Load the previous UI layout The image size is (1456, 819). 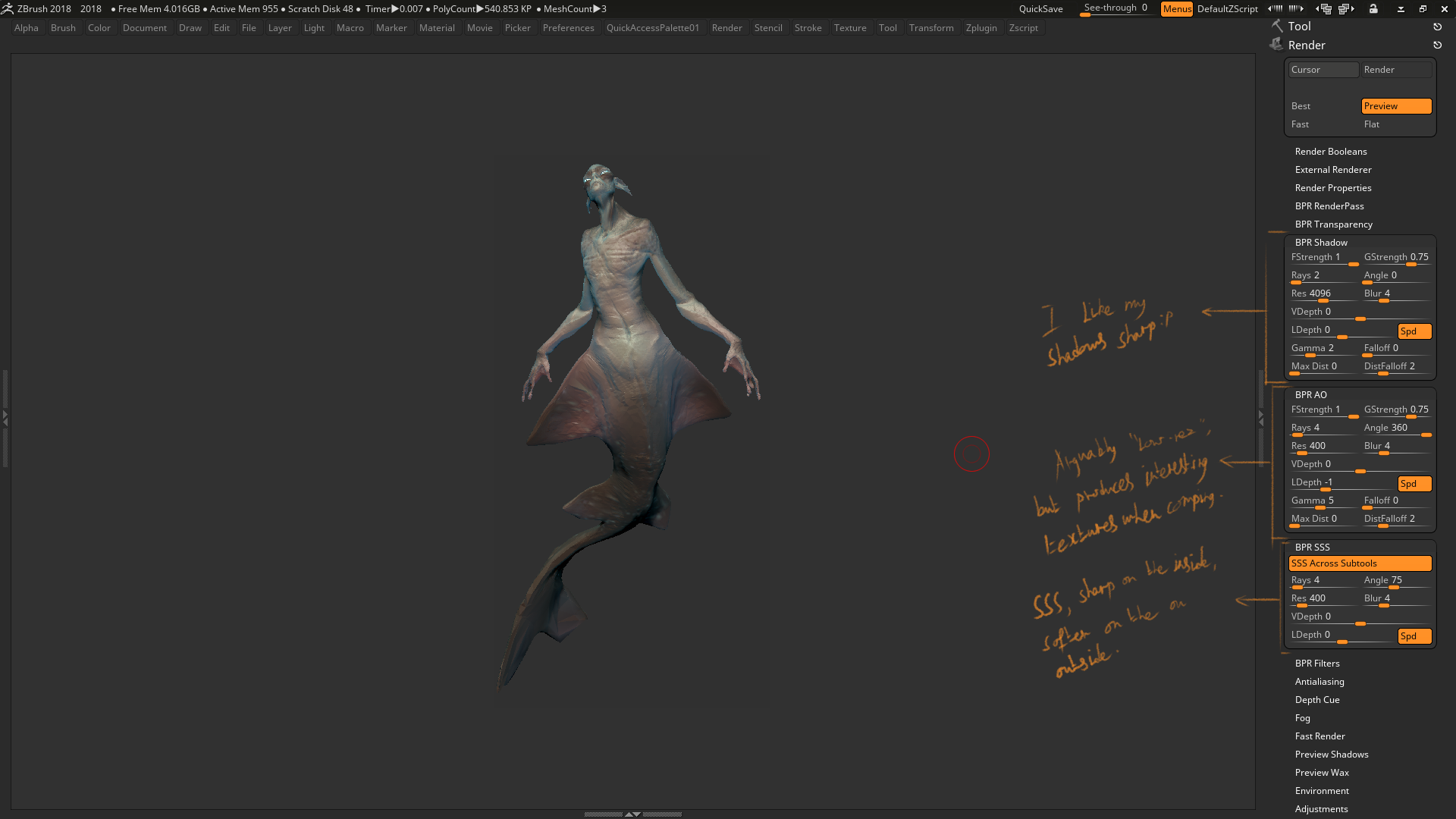(x=1324, y=9)
